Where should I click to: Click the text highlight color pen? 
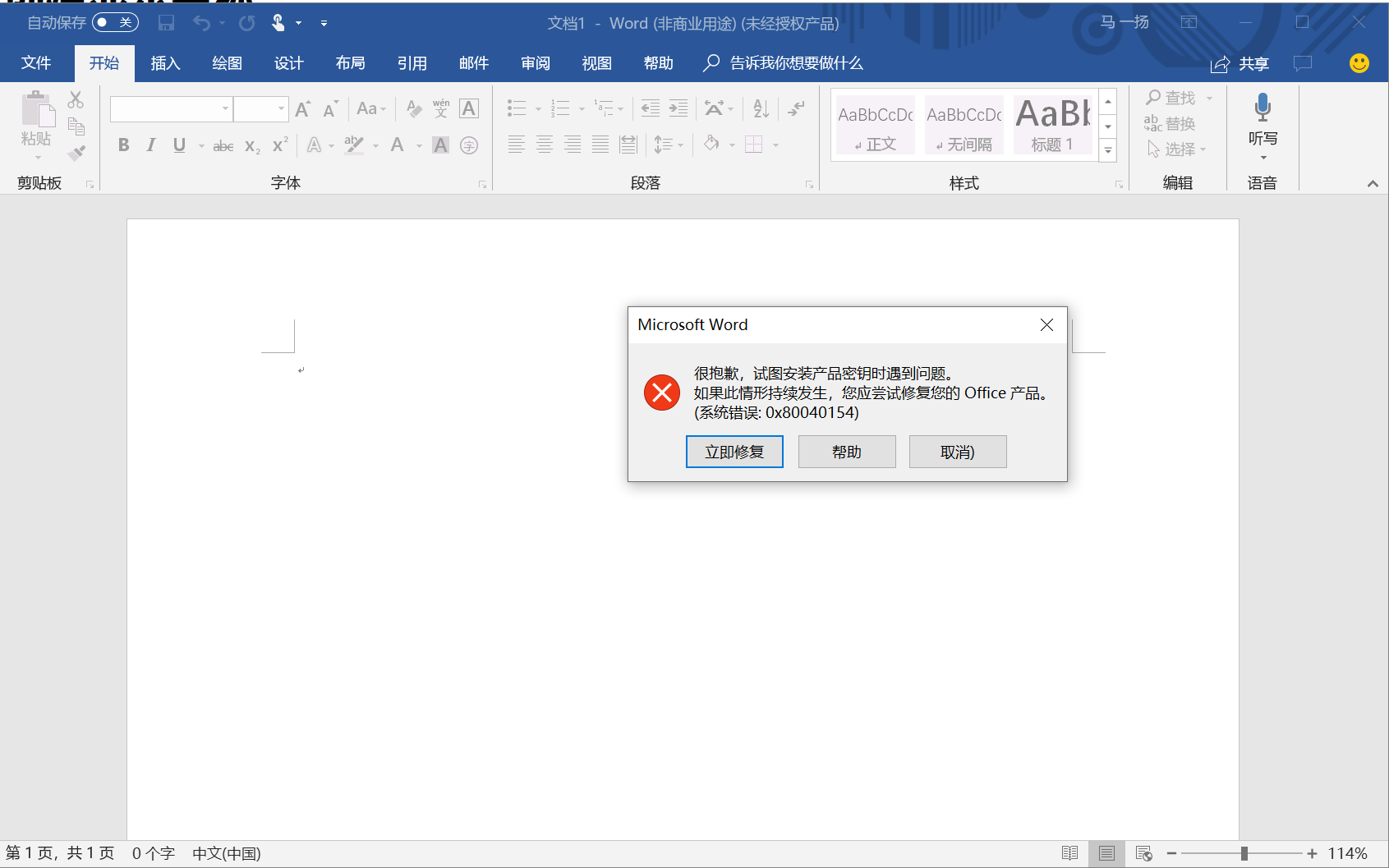(x=354, y=145)
